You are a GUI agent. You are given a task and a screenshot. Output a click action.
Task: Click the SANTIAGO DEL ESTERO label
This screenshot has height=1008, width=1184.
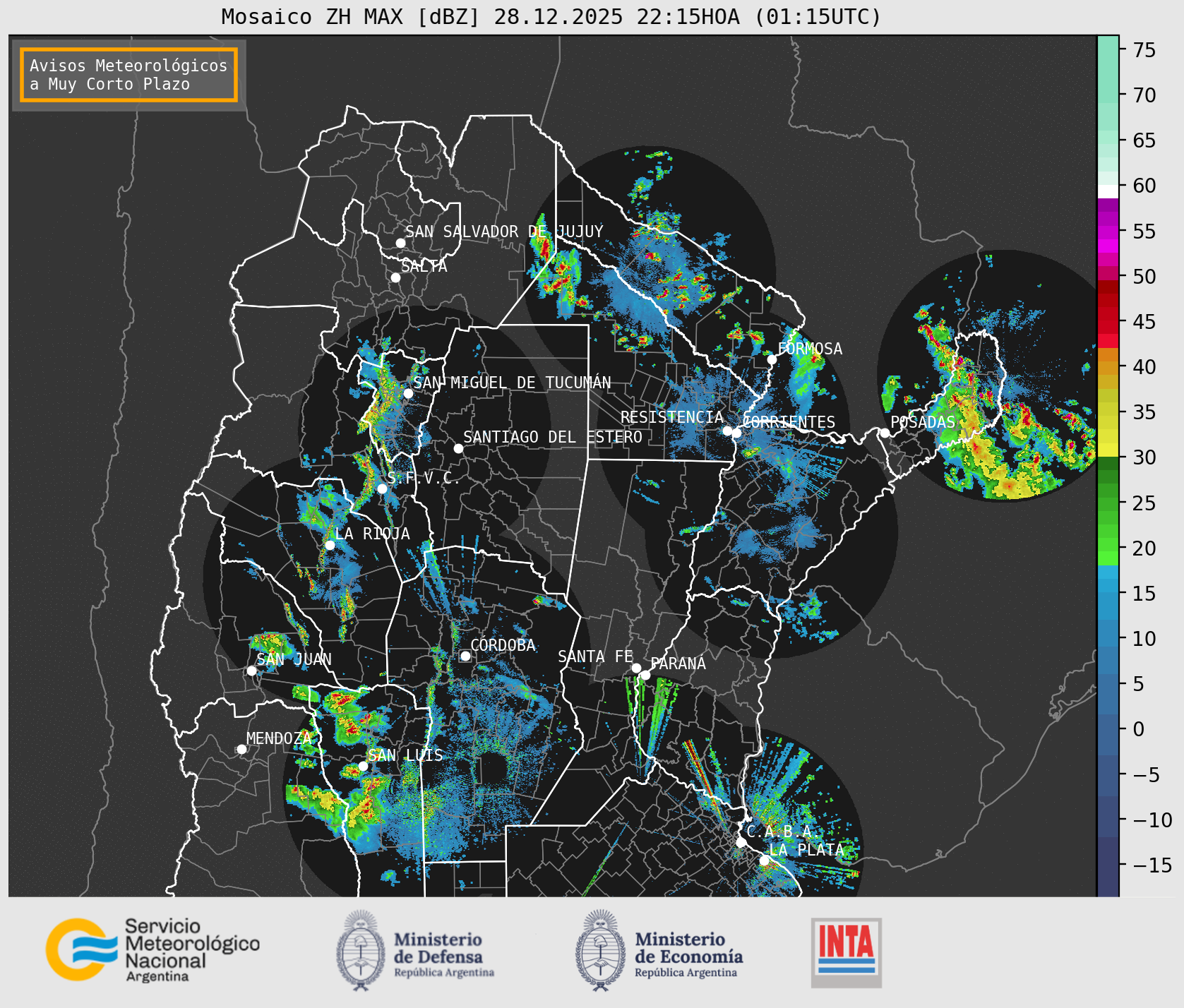[x=553, y=437]
